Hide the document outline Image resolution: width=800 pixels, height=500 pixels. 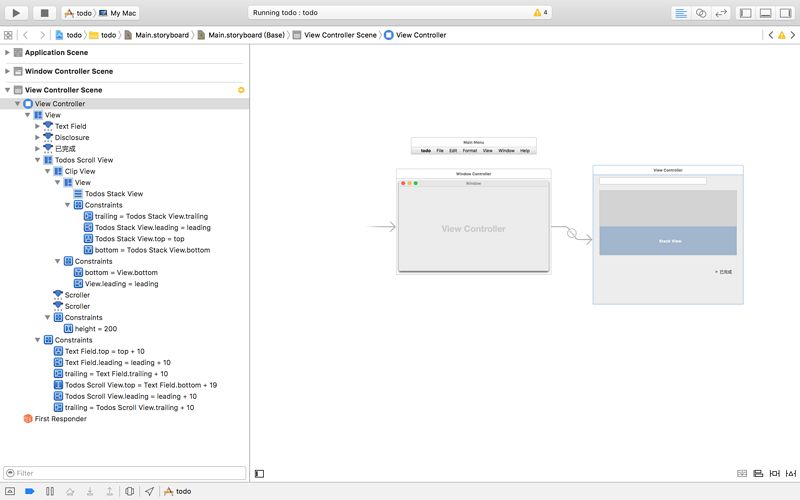coord(259,474)
